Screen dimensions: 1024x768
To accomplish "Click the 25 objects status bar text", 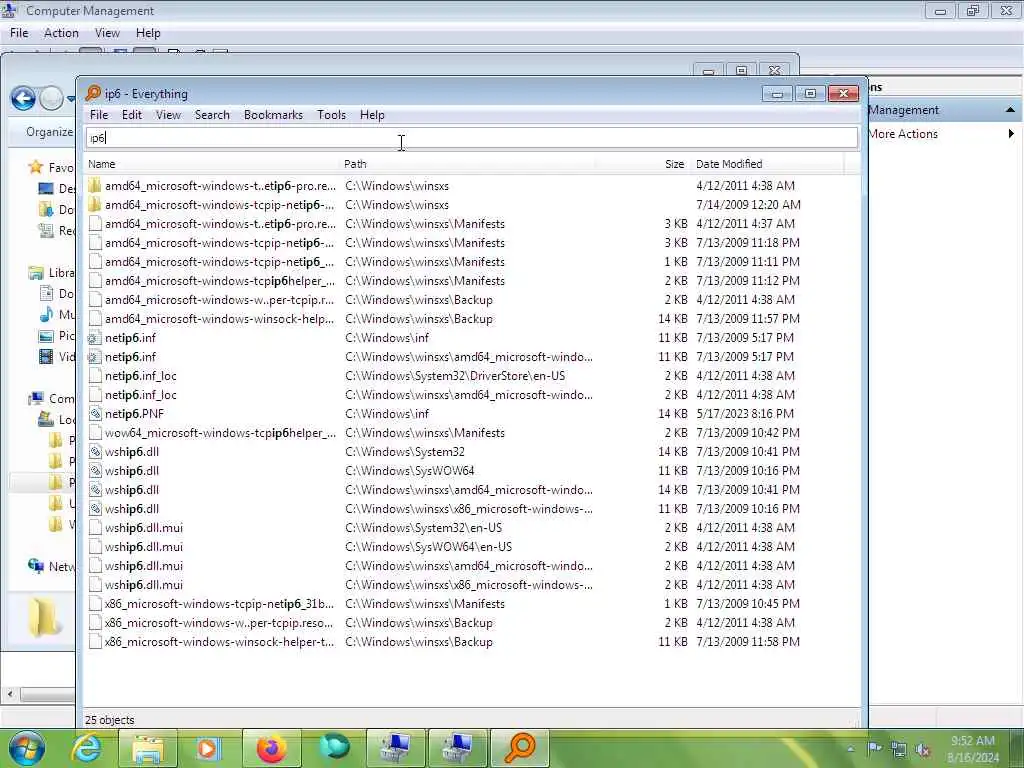I will pos(109,720).
